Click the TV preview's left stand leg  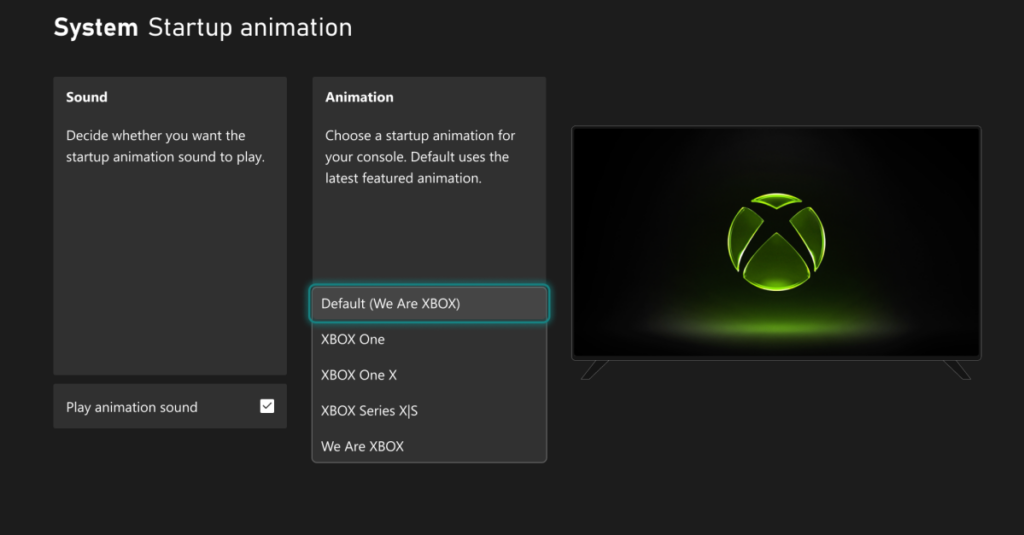click(x=595, y=370)
